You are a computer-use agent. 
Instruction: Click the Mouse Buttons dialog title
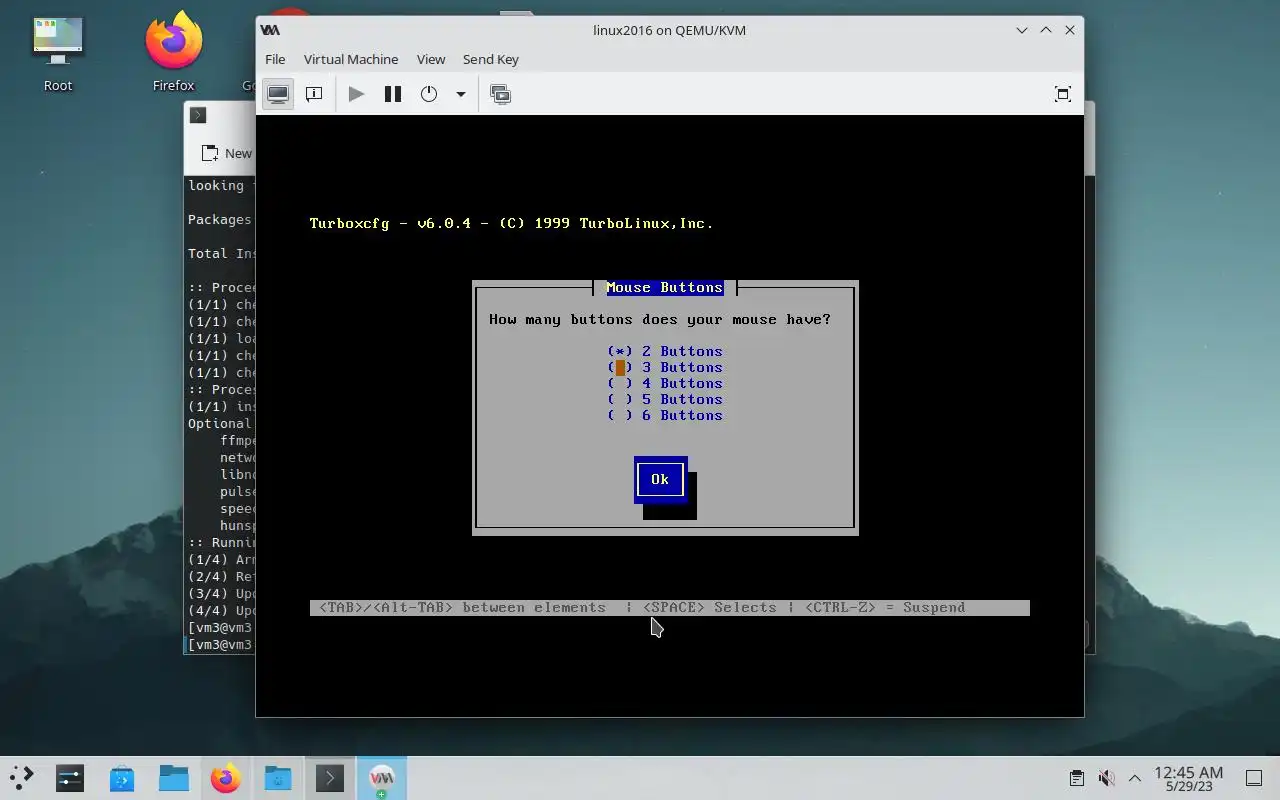click(665, 287)
